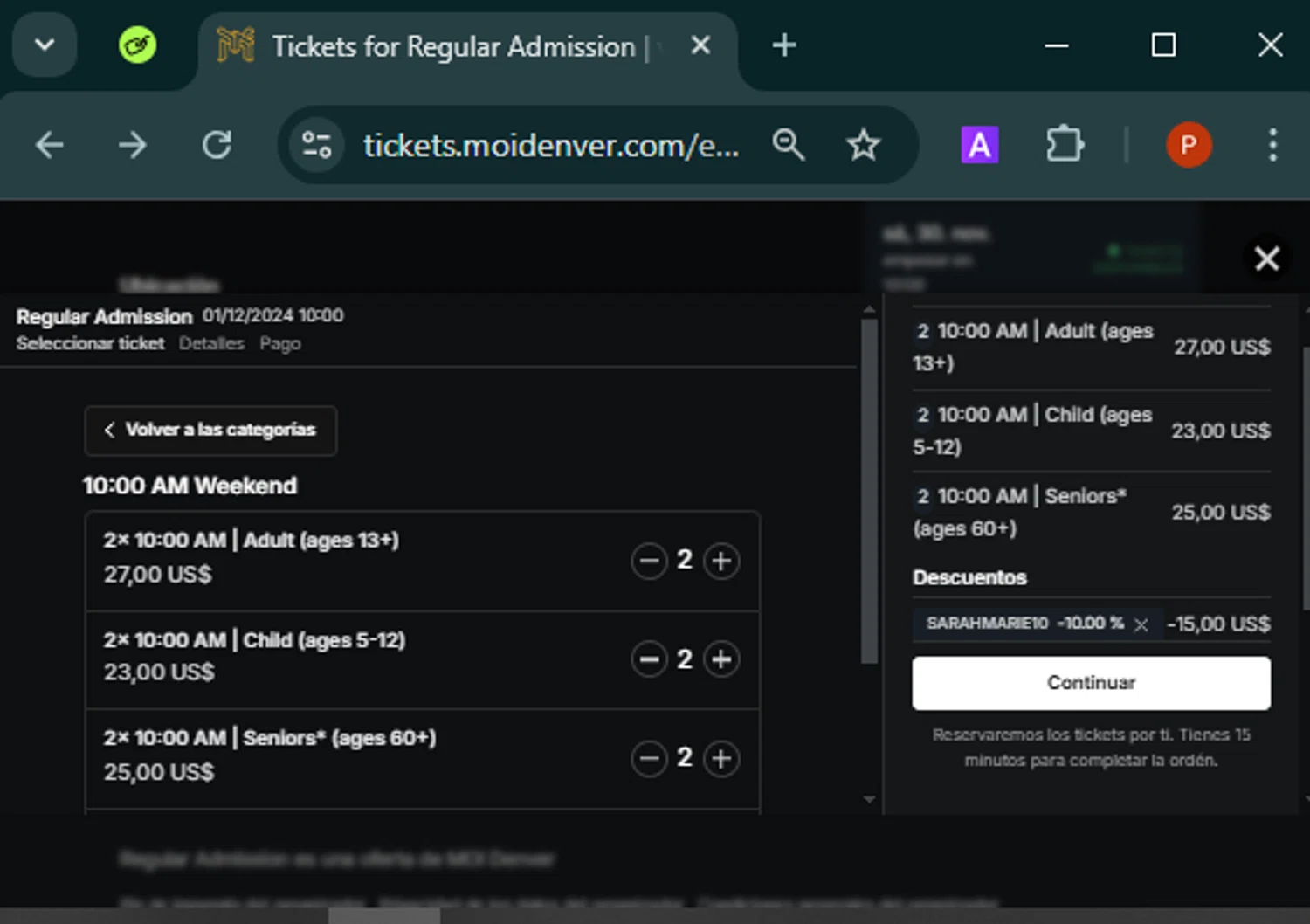
Task: Select the Detalles step
Action: tap(211, 343)
